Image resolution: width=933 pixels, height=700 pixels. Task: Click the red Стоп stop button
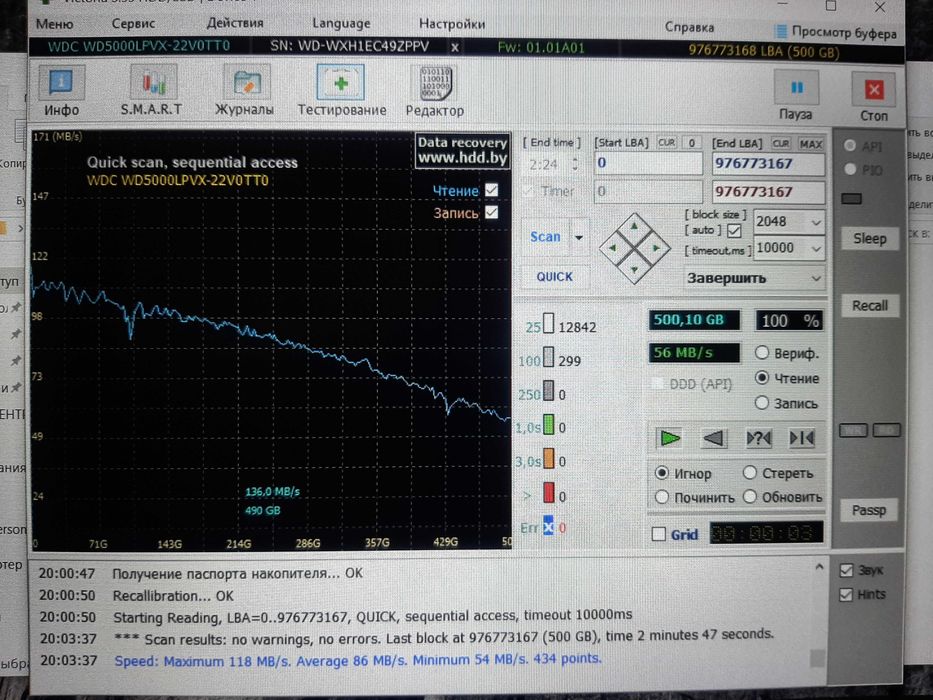873,98
